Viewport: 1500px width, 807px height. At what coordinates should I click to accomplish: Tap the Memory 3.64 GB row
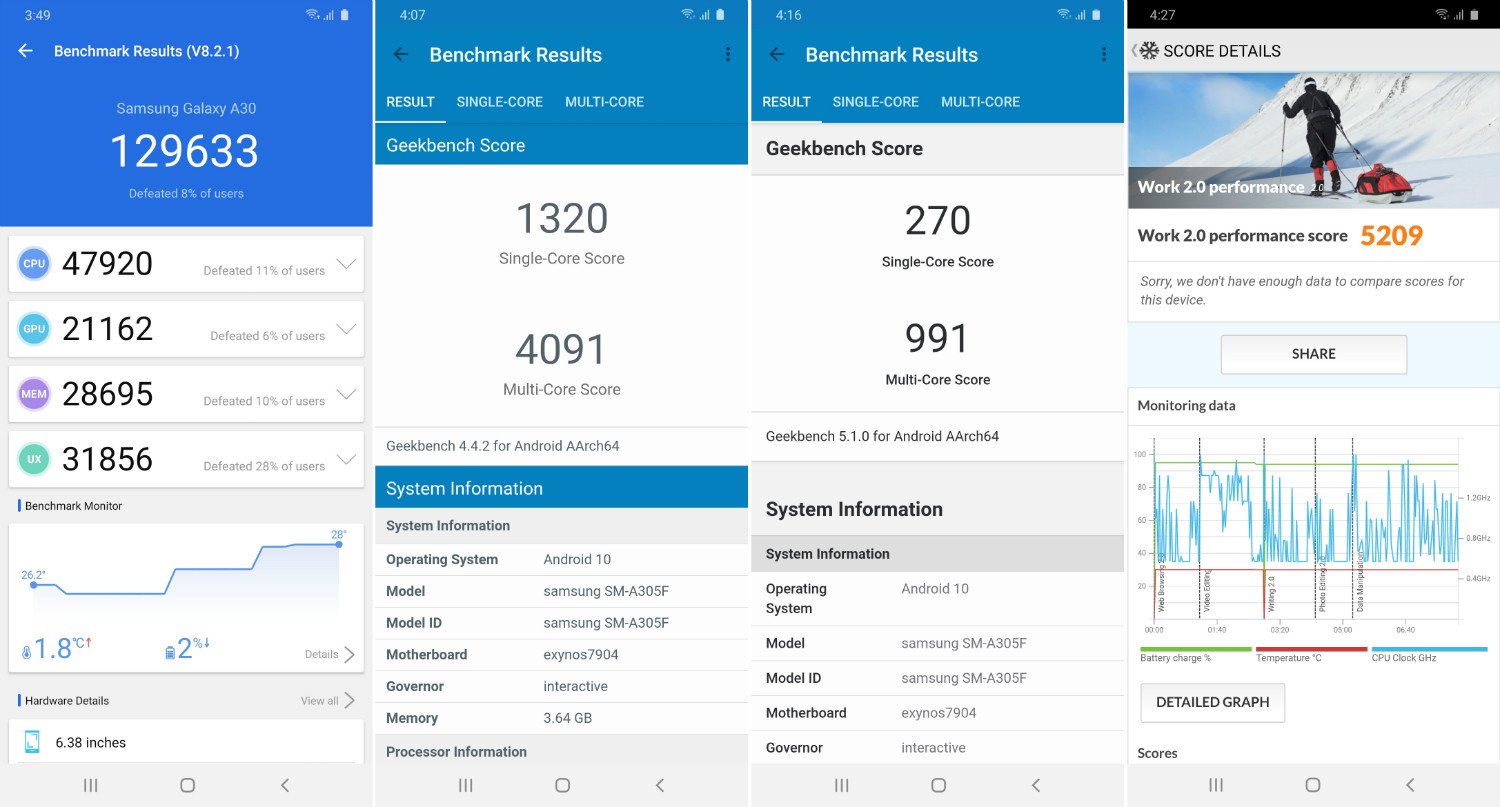pyautogui.click(x=562, y=718)
